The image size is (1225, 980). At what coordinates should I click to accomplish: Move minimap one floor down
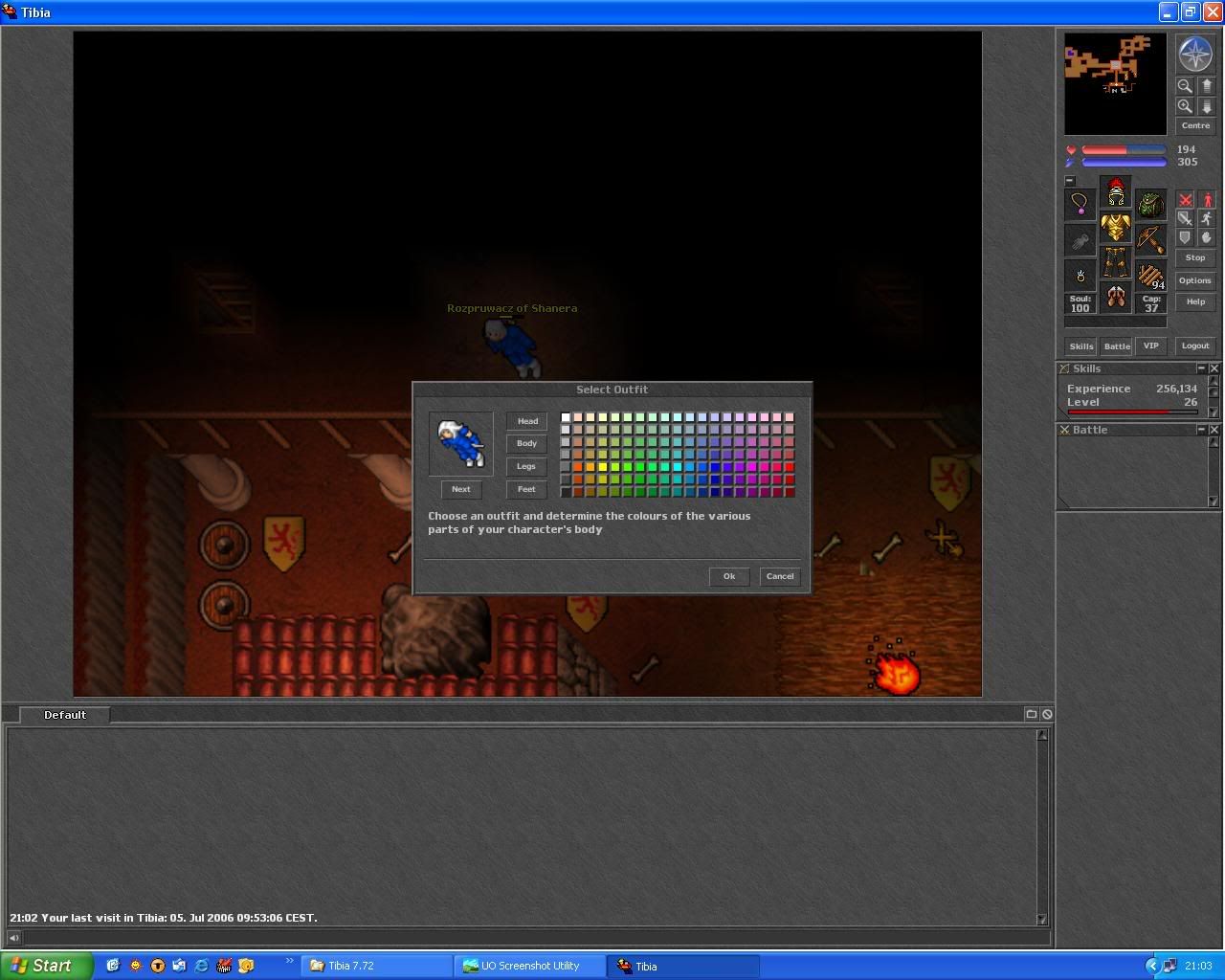coord(1206,106)
